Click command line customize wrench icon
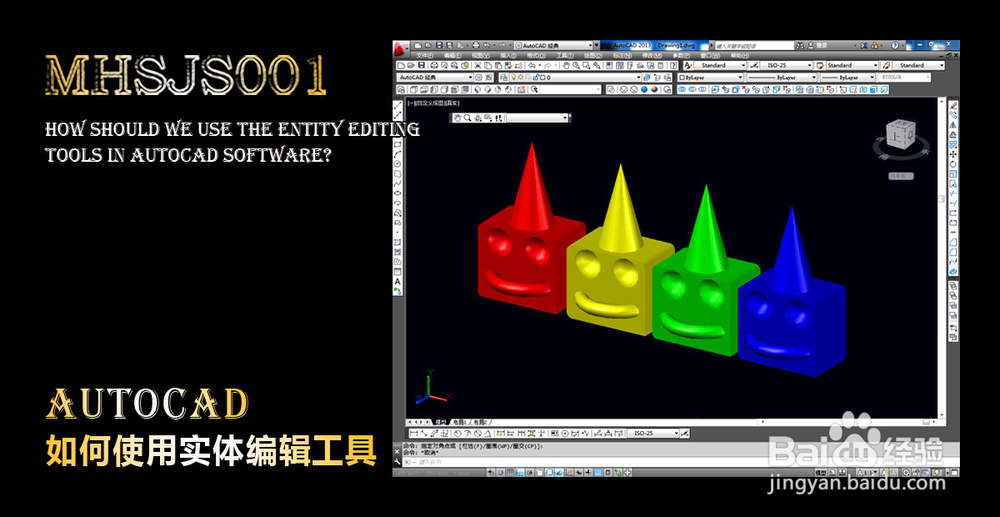The height and width of the screenshot is (517, 1000). (397, 462)
